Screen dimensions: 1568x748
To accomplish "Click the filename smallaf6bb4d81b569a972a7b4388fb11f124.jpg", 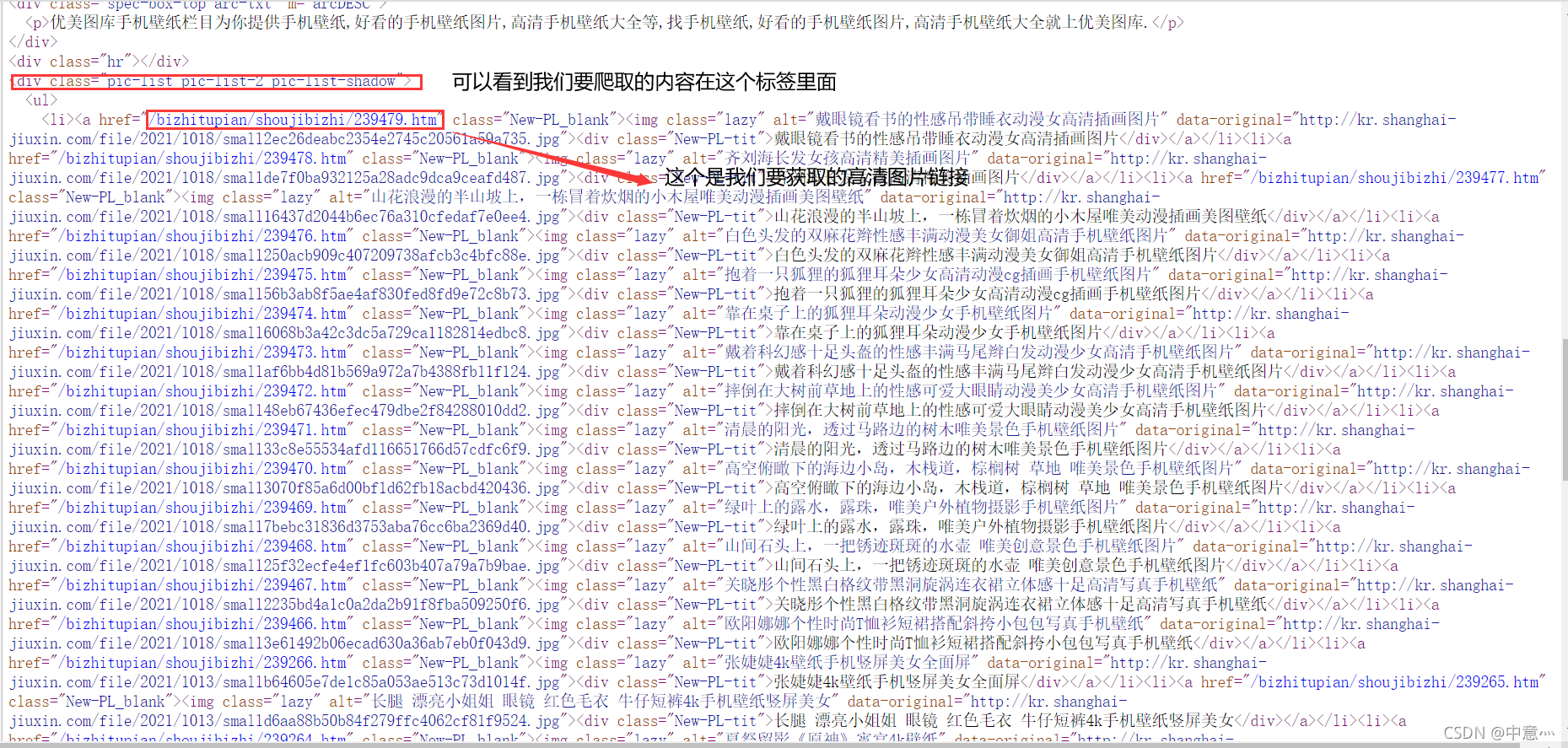I will [x=391, y=372].
